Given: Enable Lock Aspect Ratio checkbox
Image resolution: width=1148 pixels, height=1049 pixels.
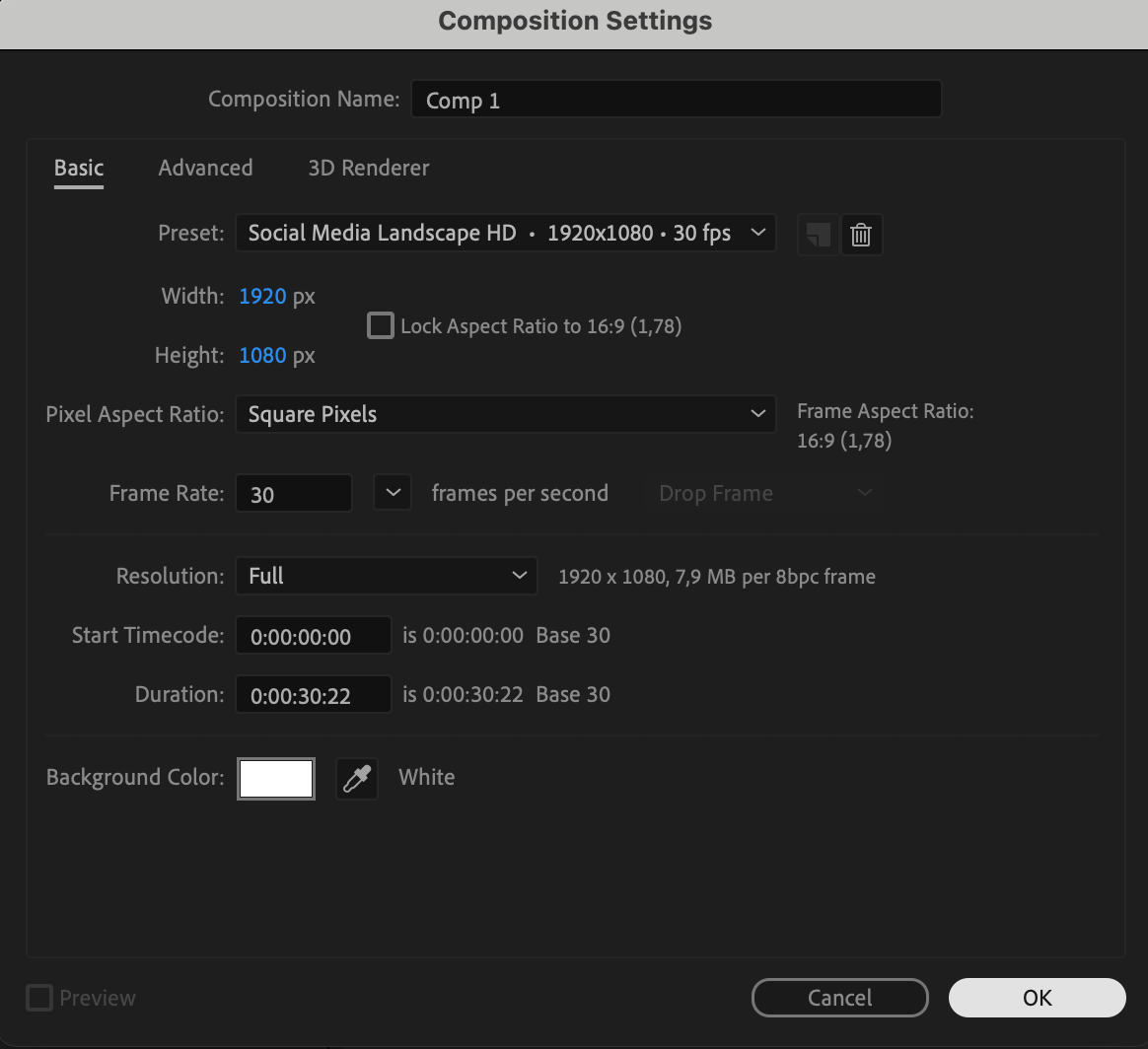Looking at the screenshot, I should [x=381, y=325].
